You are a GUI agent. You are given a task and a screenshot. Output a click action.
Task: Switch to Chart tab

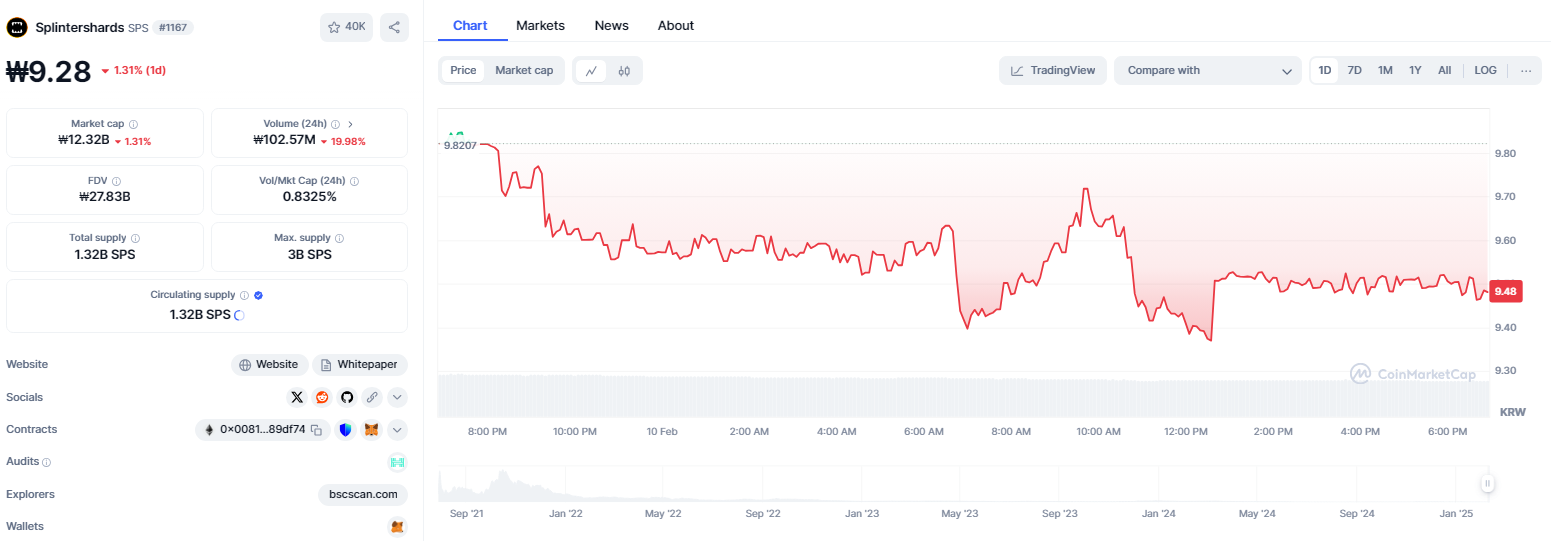pos(470,25)
